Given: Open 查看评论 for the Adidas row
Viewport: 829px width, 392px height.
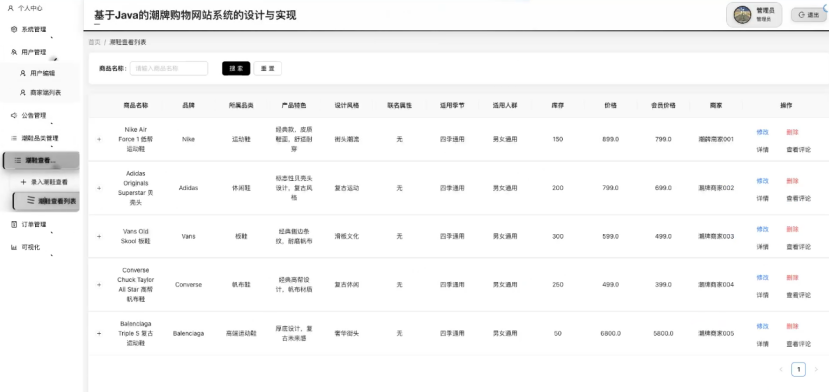Looking at the screenshot, I should (x=798, y=198).
